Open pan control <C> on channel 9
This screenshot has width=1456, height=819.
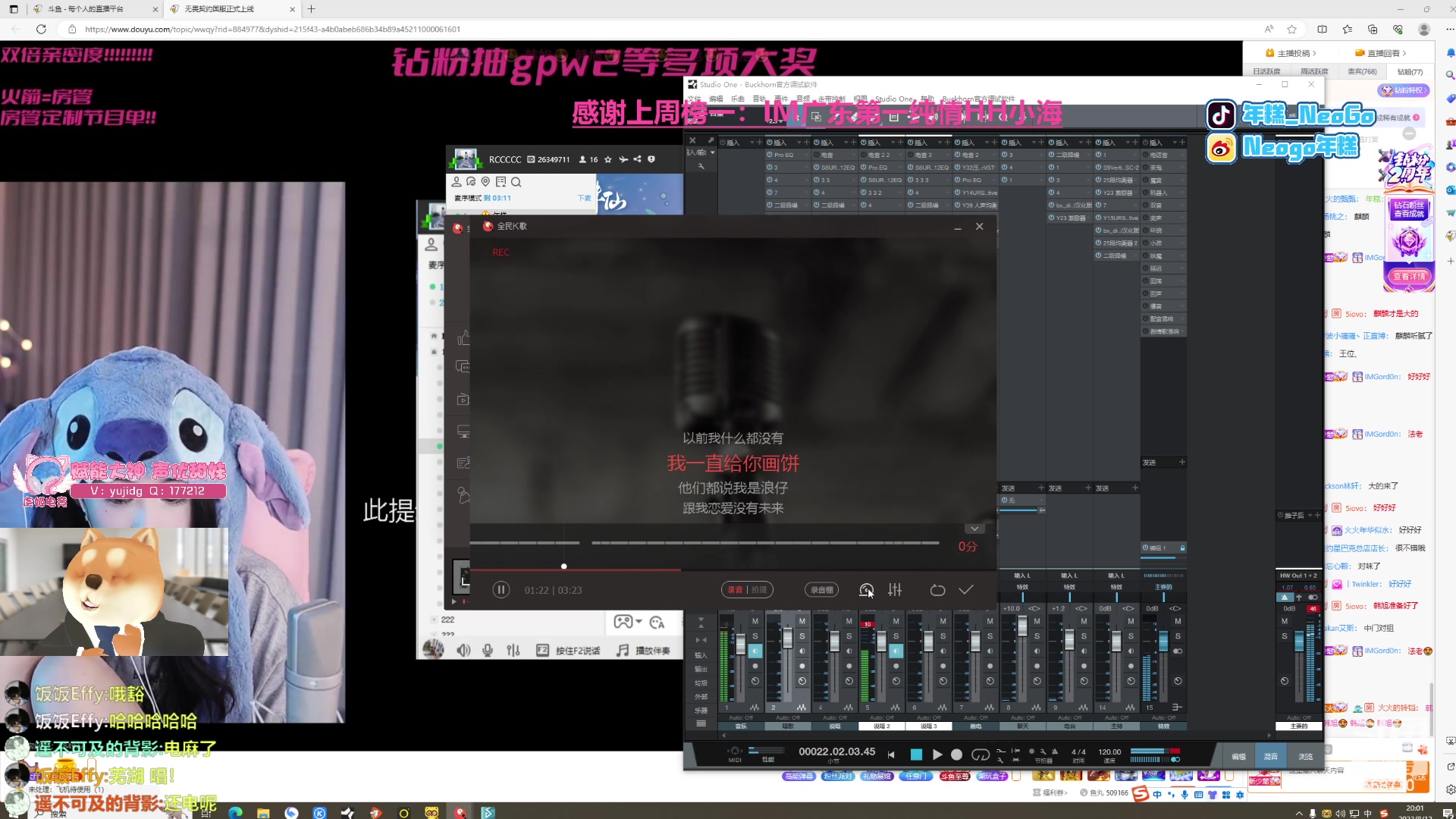click(1081, 608)
